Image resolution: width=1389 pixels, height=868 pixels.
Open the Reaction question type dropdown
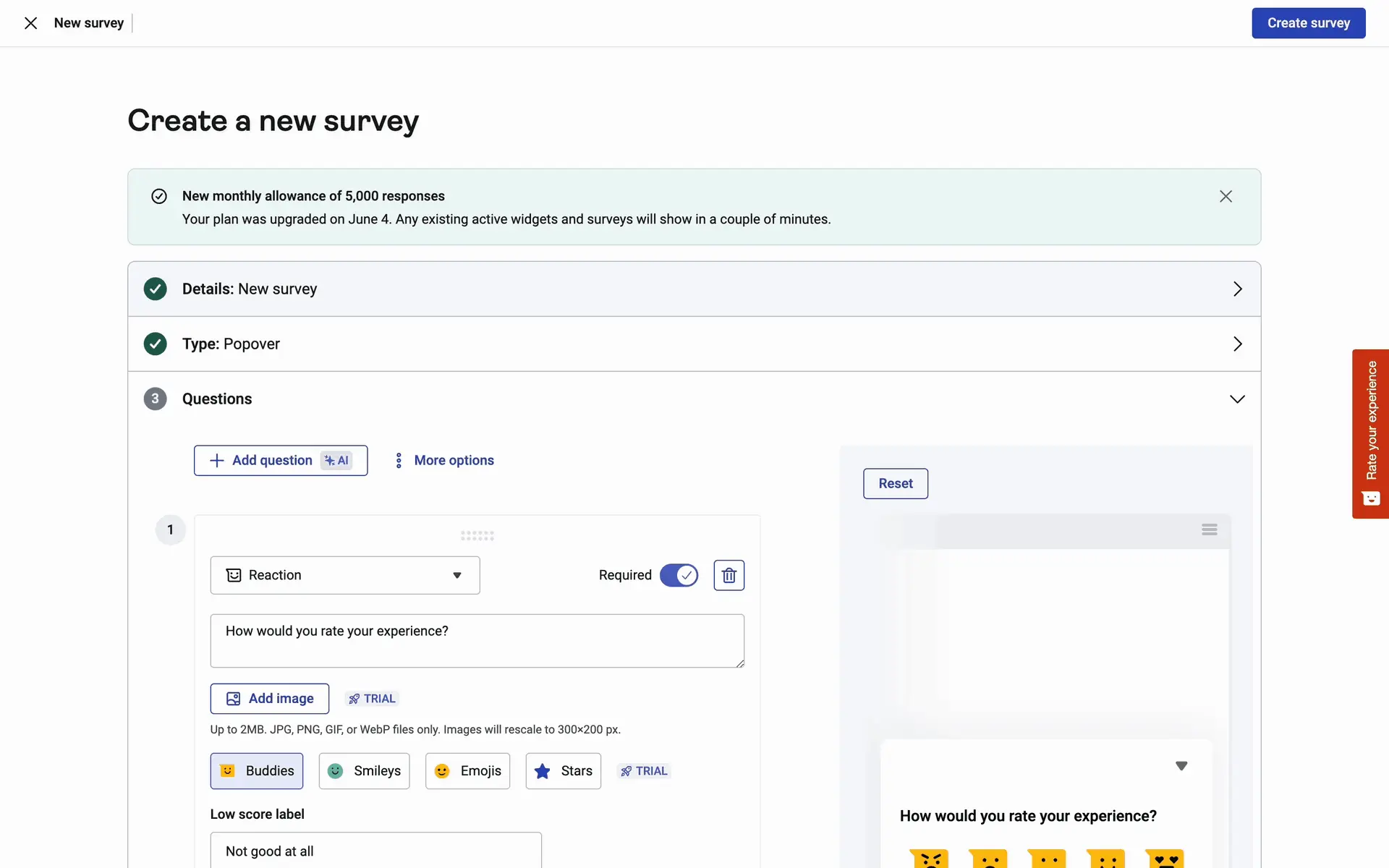tap(345, 575)
